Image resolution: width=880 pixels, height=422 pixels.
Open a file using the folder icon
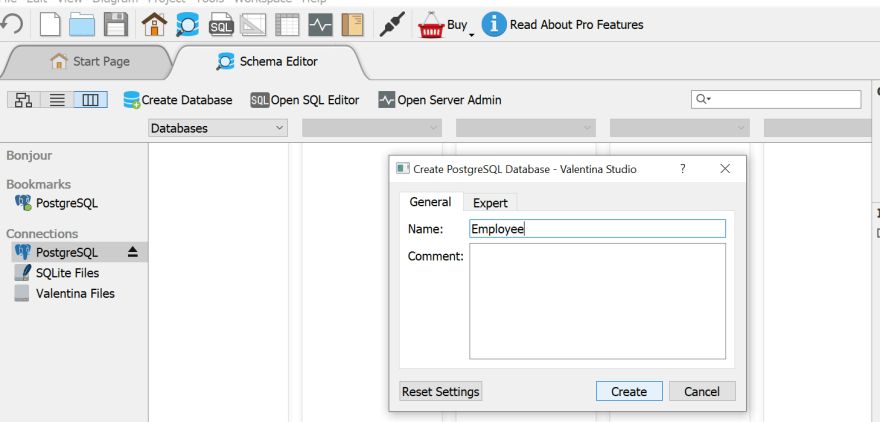82,25
